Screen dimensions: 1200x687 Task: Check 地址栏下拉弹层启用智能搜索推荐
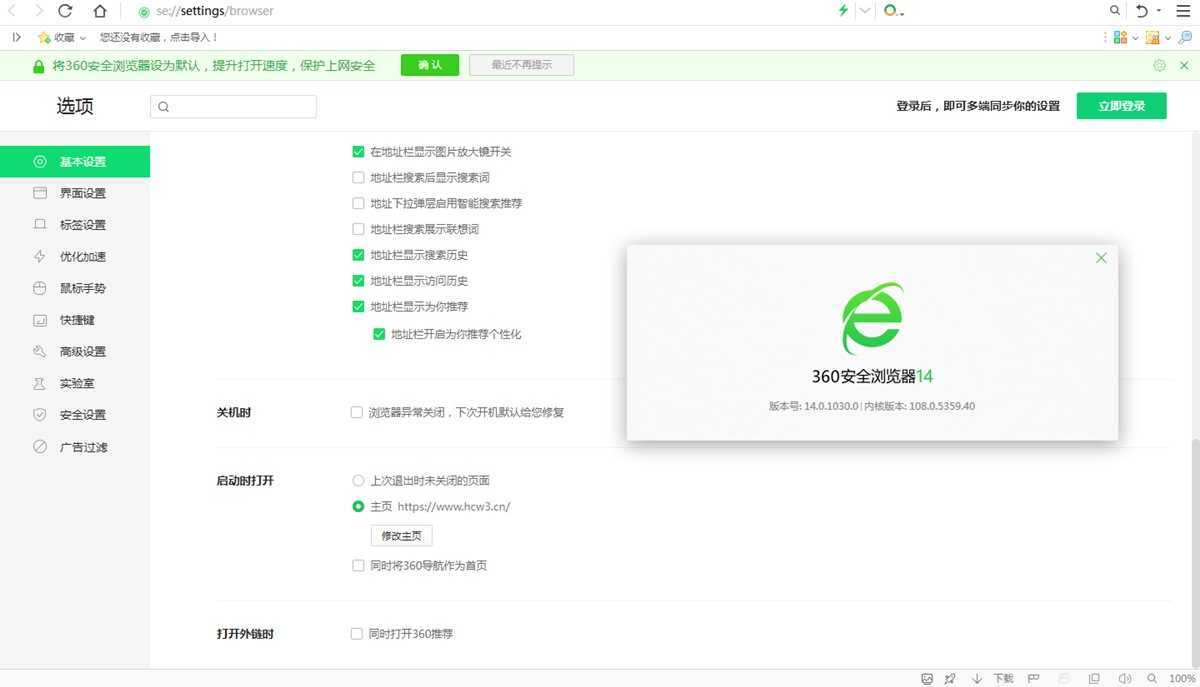358,203
